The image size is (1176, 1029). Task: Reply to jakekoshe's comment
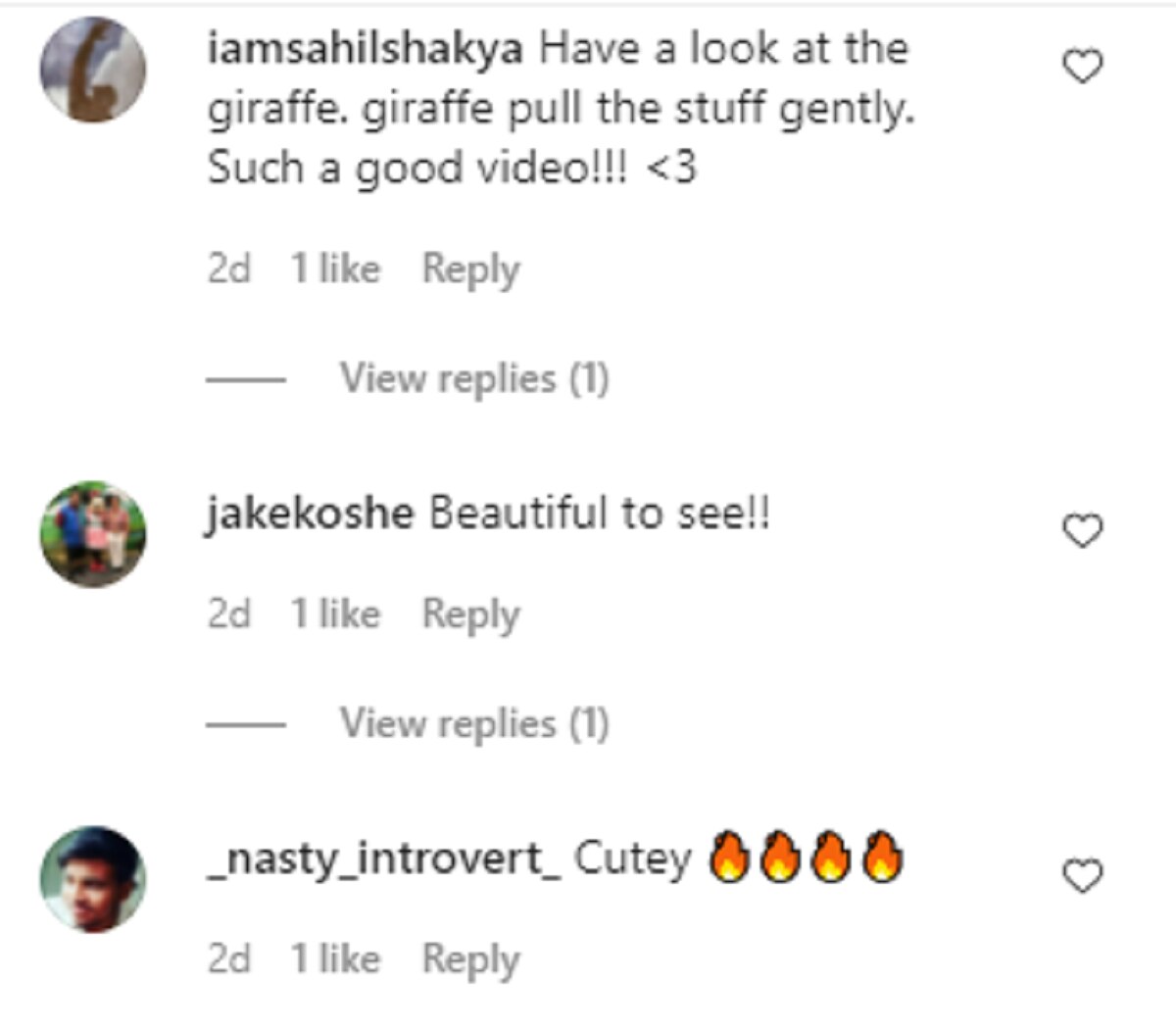tap(470, 615)
